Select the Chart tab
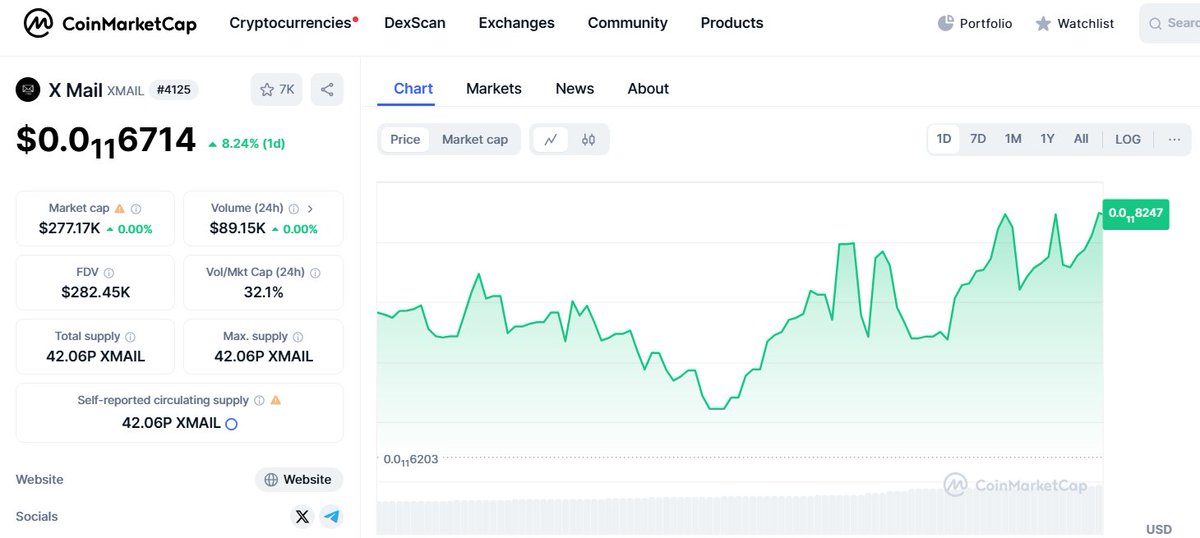Image resolution: width=1200 pixels, height=538 pixels. click(413, 89)
